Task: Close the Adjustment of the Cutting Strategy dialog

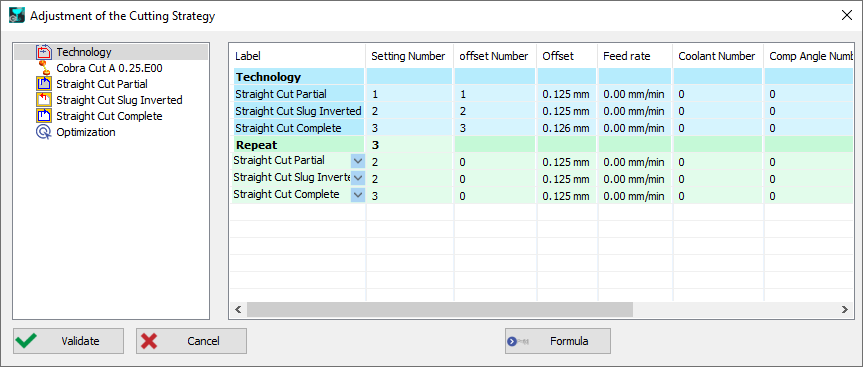Action: (x=847, y=15)
